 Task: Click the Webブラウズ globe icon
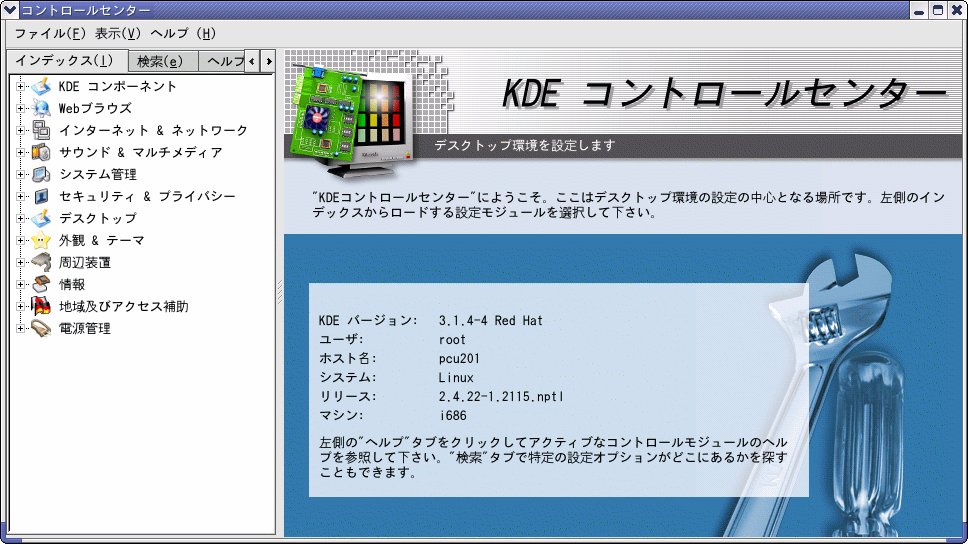pos(41,109)
